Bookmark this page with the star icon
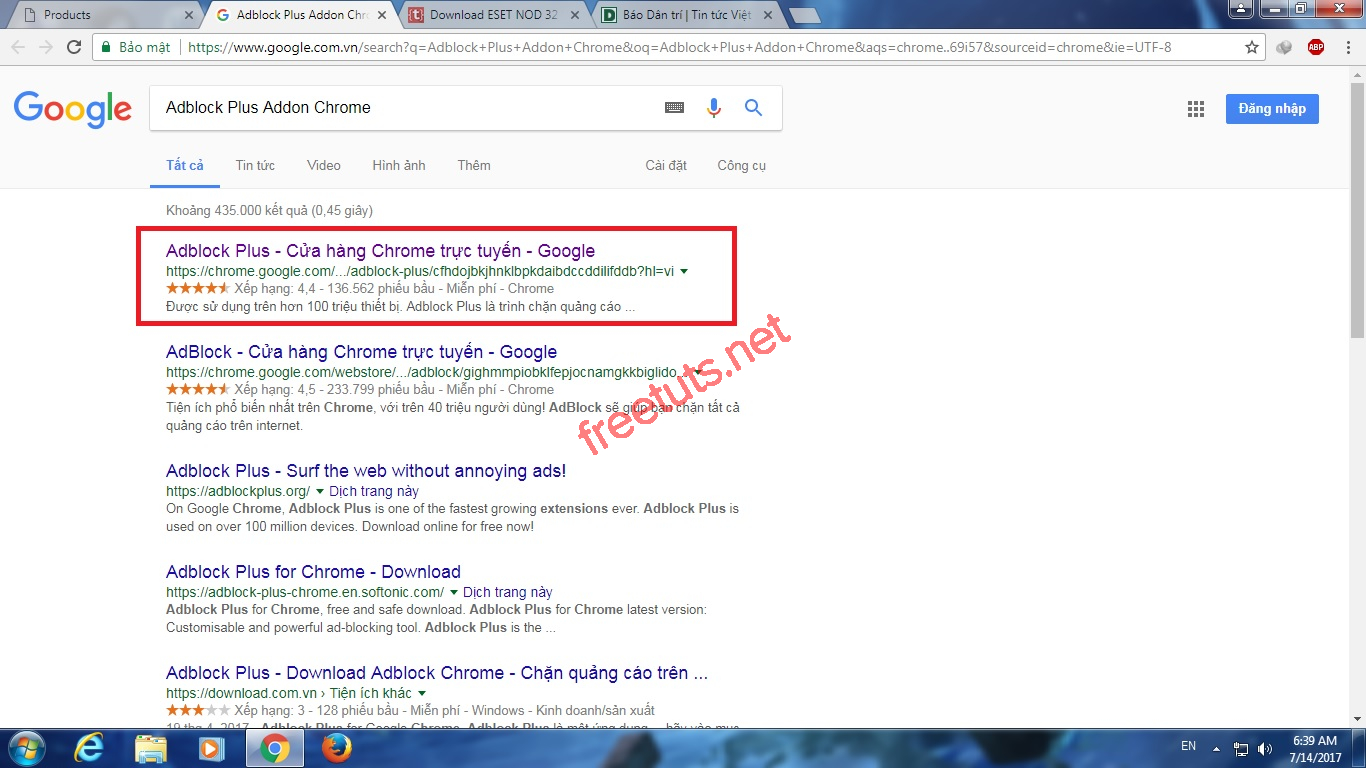 click(1252, 47)
